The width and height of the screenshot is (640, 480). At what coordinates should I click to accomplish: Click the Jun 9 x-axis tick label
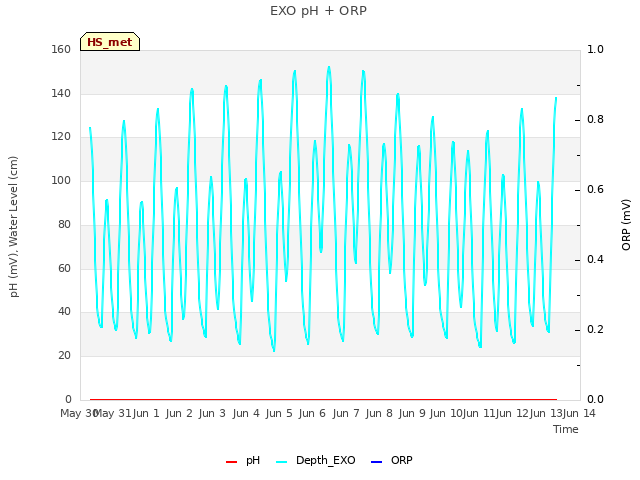pyautogui.click(x=412, y=413)
